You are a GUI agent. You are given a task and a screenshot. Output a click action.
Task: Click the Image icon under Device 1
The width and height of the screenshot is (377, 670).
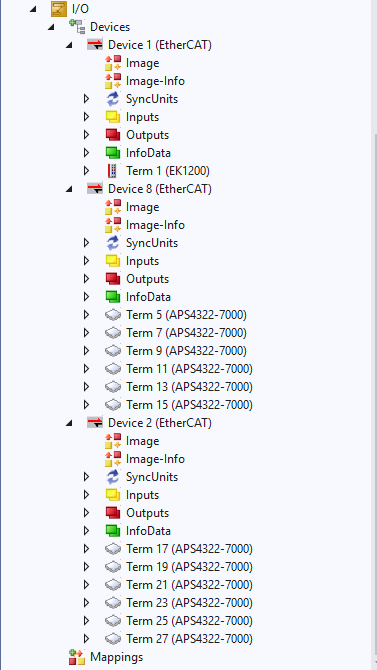(x=113, y=63)
